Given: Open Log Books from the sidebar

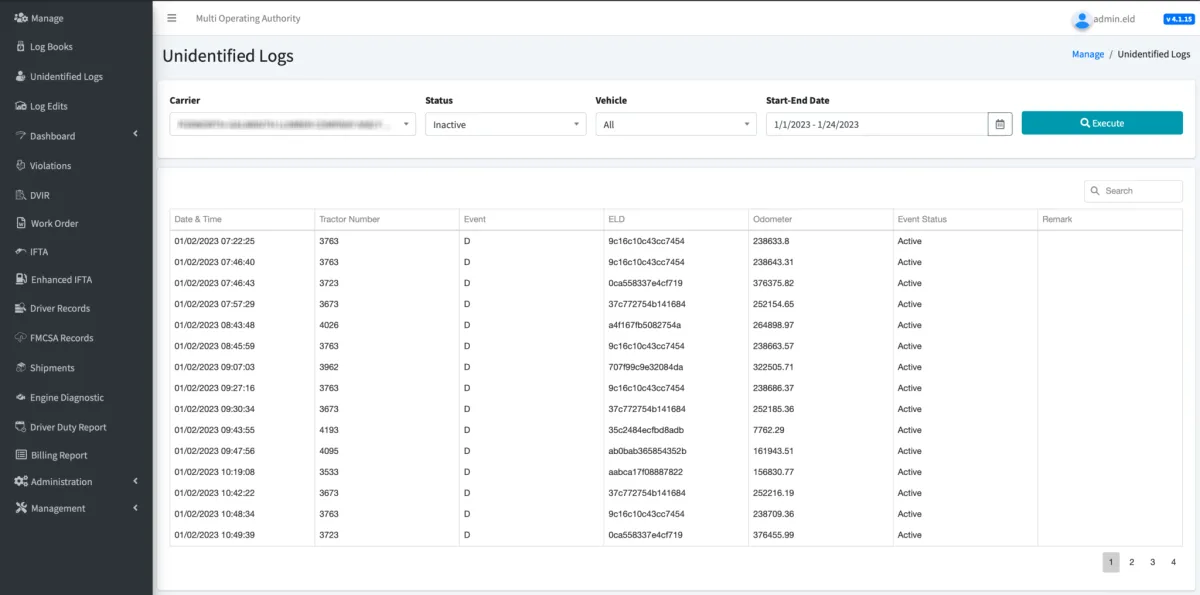Looking at the screenshot, I should click(x=51, y=47).
